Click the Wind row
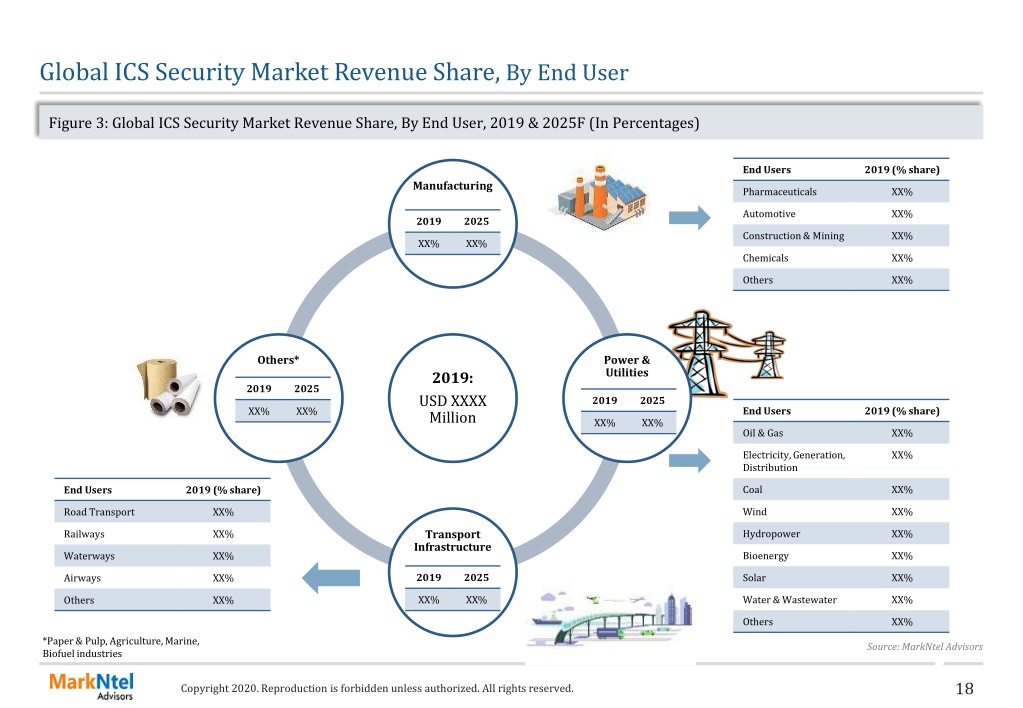1023x708 pixels. [x=841, y=512]
